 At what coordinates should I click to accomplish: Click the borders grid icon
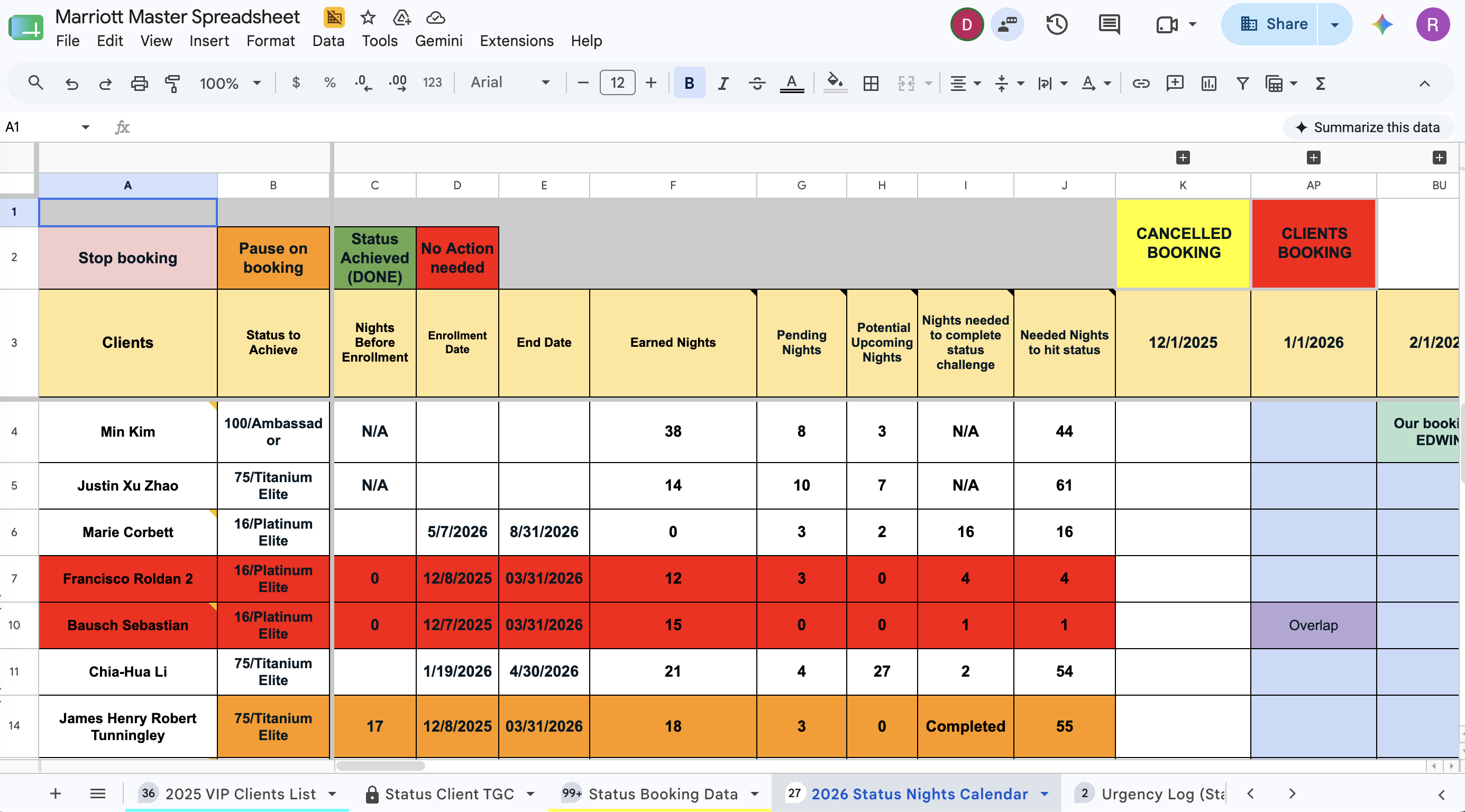(x=871, y=83)
